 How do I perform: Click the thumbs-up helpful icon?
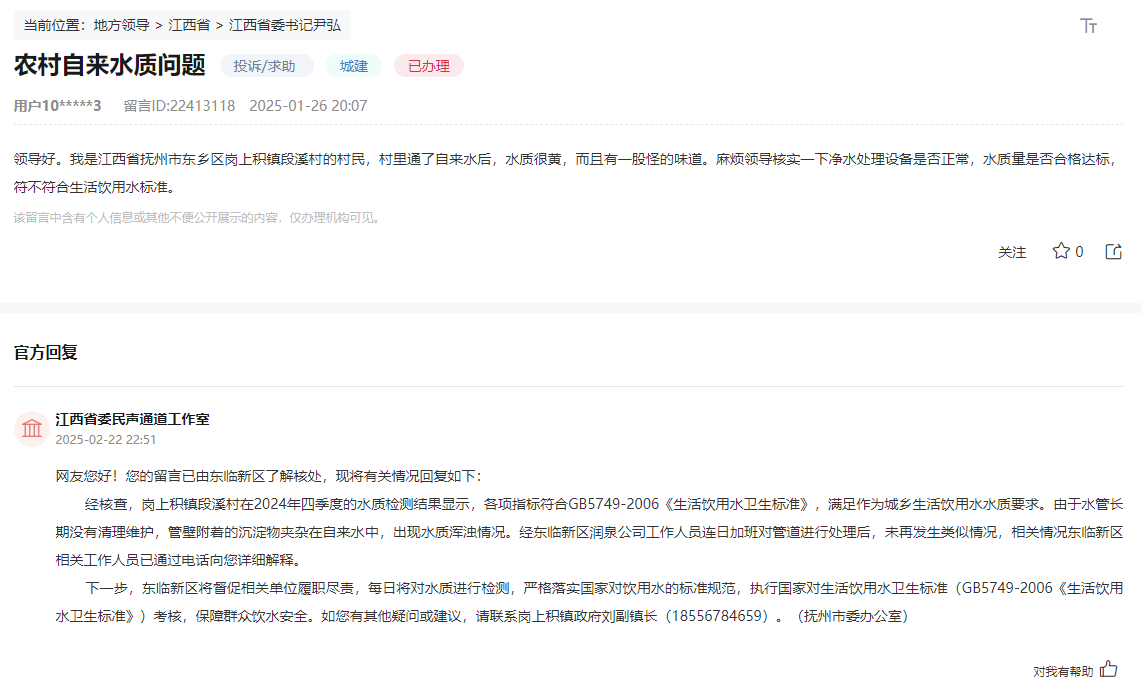[x=1108, y=670]
